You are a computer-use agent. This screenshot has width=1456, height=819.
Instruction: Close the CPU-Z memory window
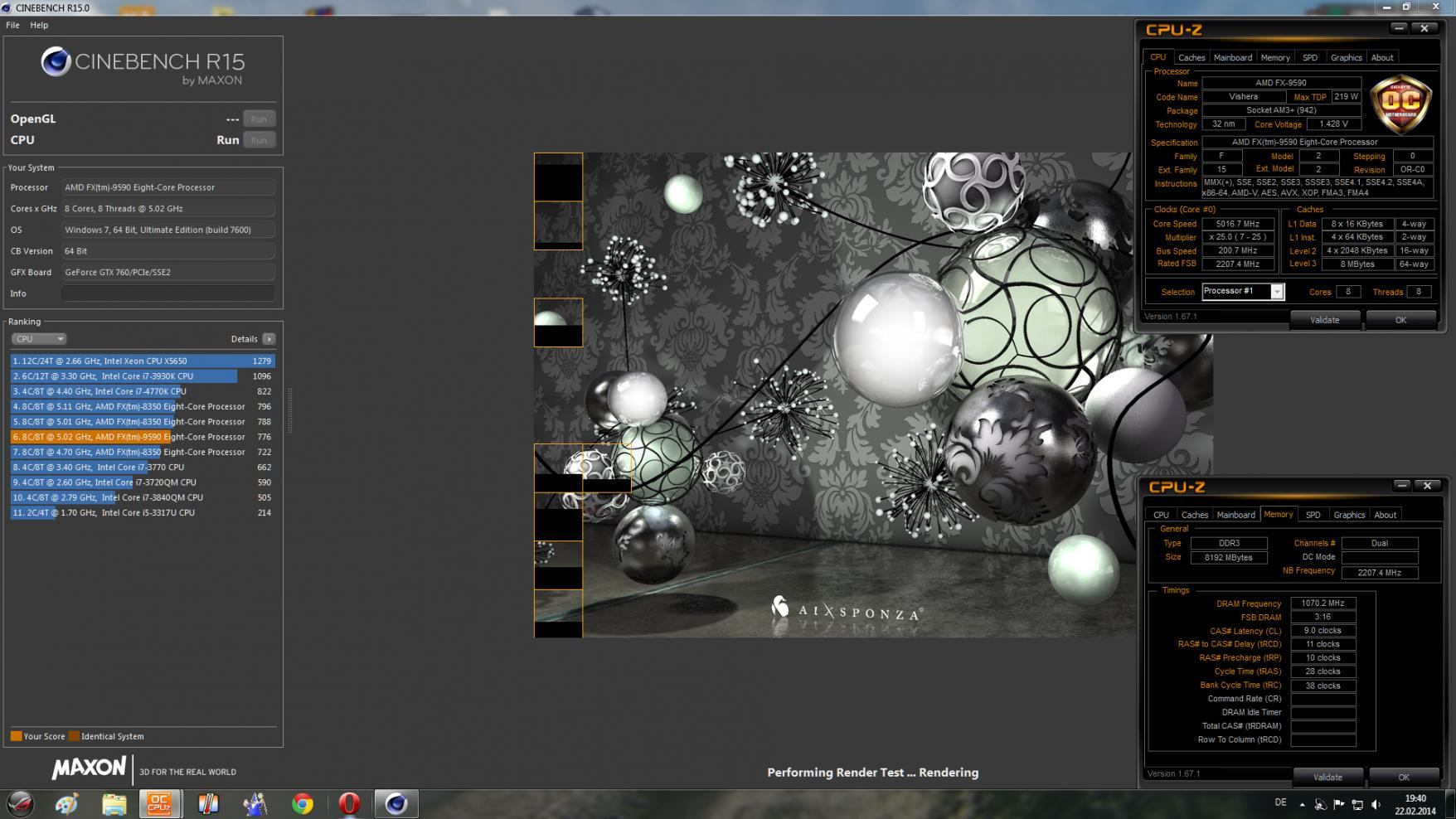pos(1427,486)
